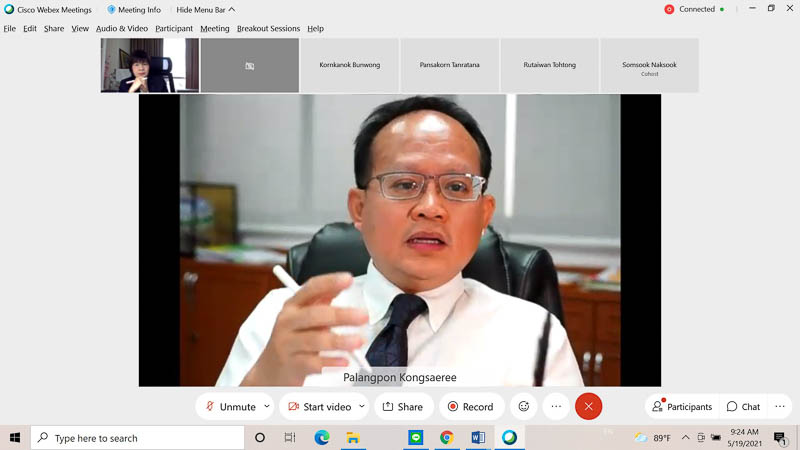Screen dimensions: 800x450
Task: Click the red leave meeting button
Action: click(588, 407)
